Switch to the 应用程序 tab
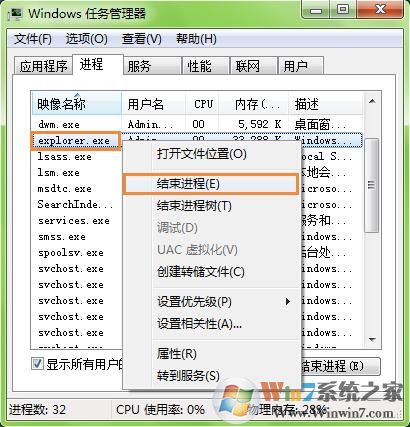 (43, 66)
